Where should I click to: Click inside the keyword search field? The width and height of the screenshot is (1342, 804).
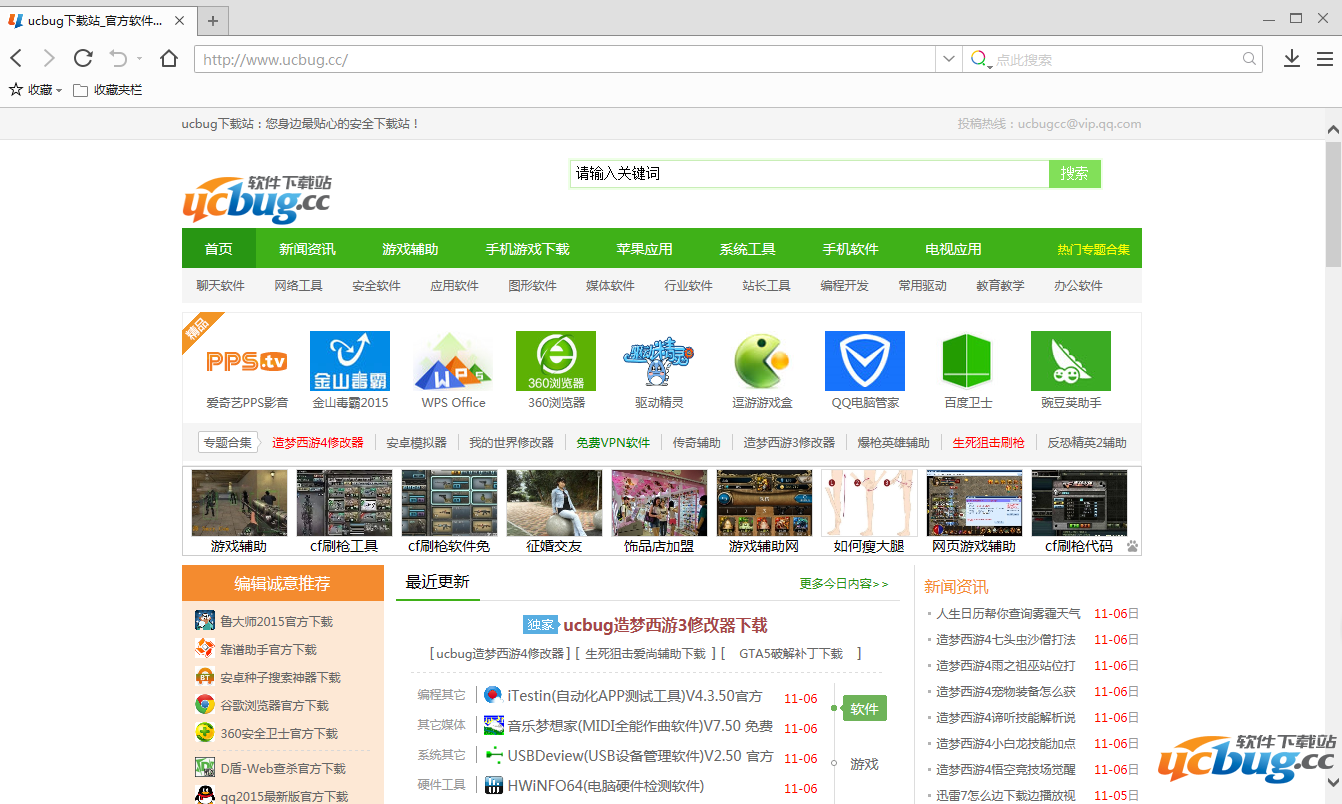(x=808, y=173)
